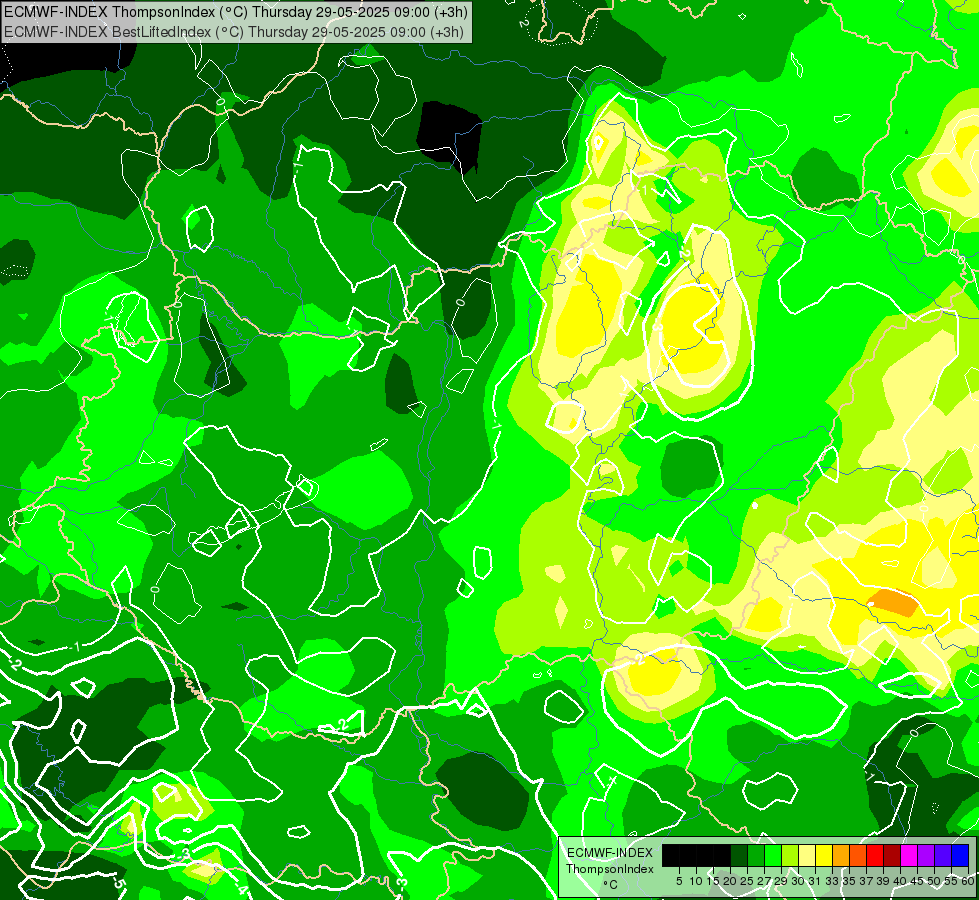Click the legend tick value '10'
The height and width of the screenshot is (900, 979).
[696, 881]
